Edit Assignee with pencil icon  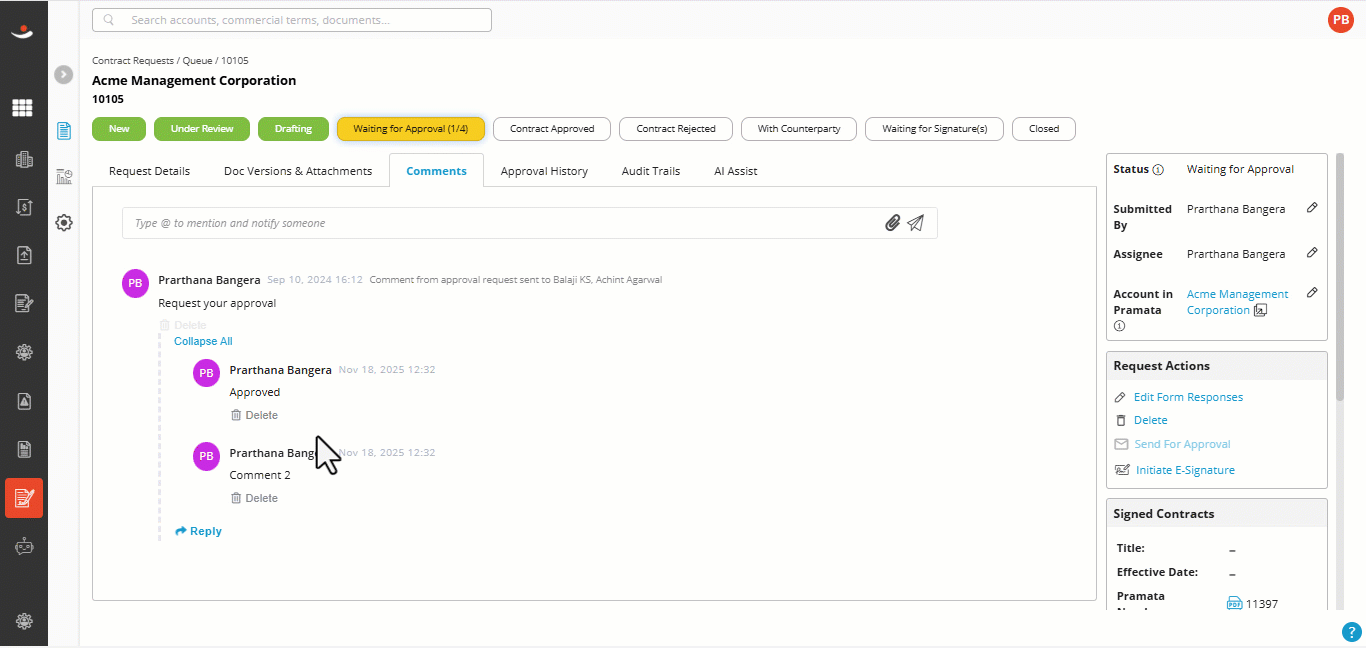1312,253
